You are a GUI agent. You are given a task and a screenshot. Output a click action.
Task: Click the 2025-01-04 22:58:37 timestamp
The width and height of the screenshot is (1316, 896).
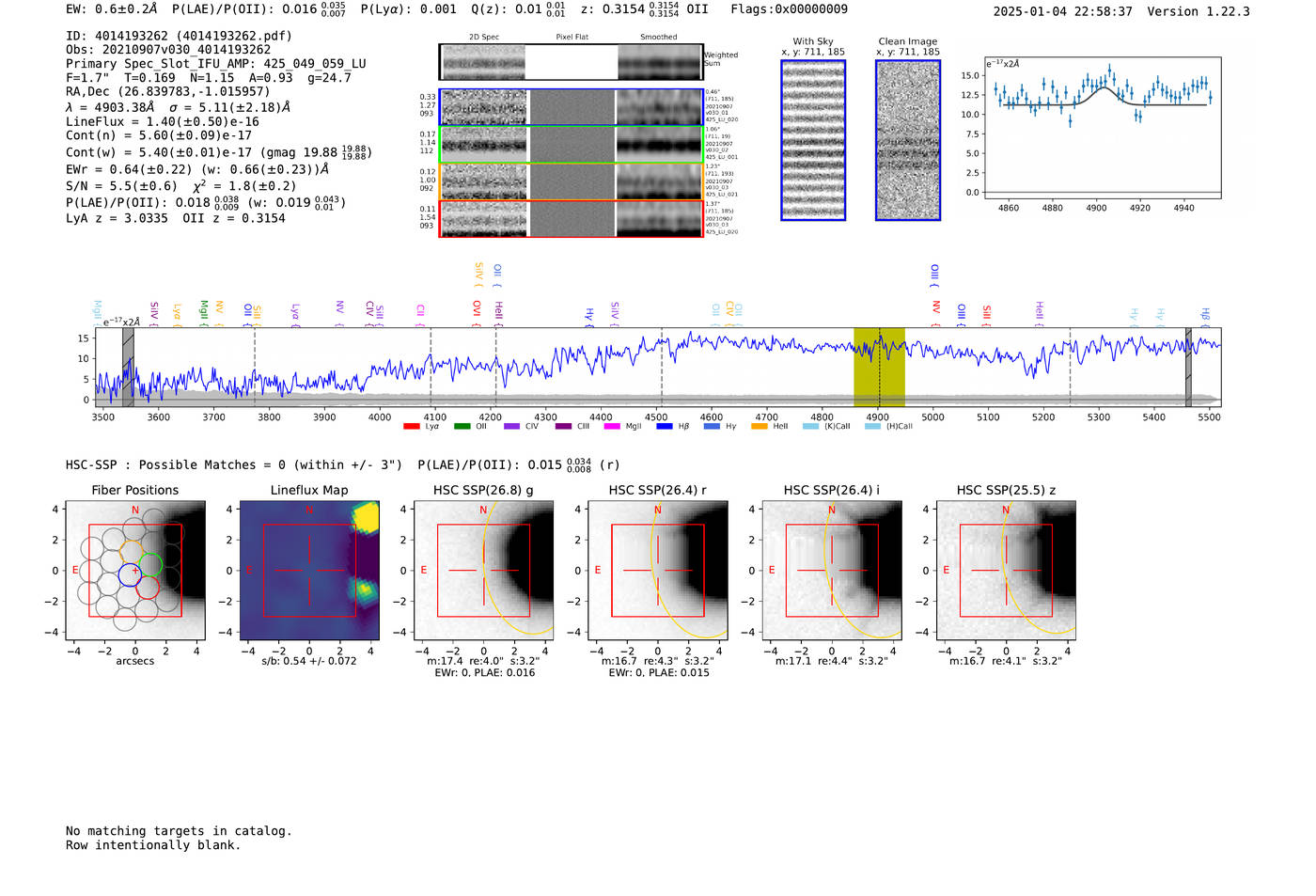[1063, 11]
